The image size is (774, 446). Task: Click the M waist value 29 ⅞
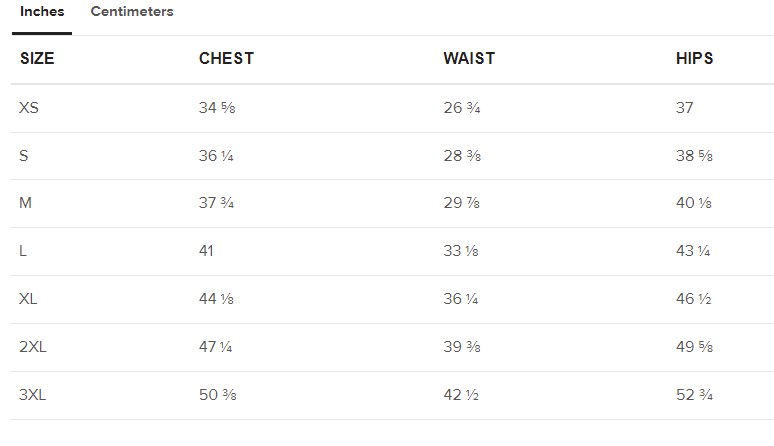(x=461, y=203)
